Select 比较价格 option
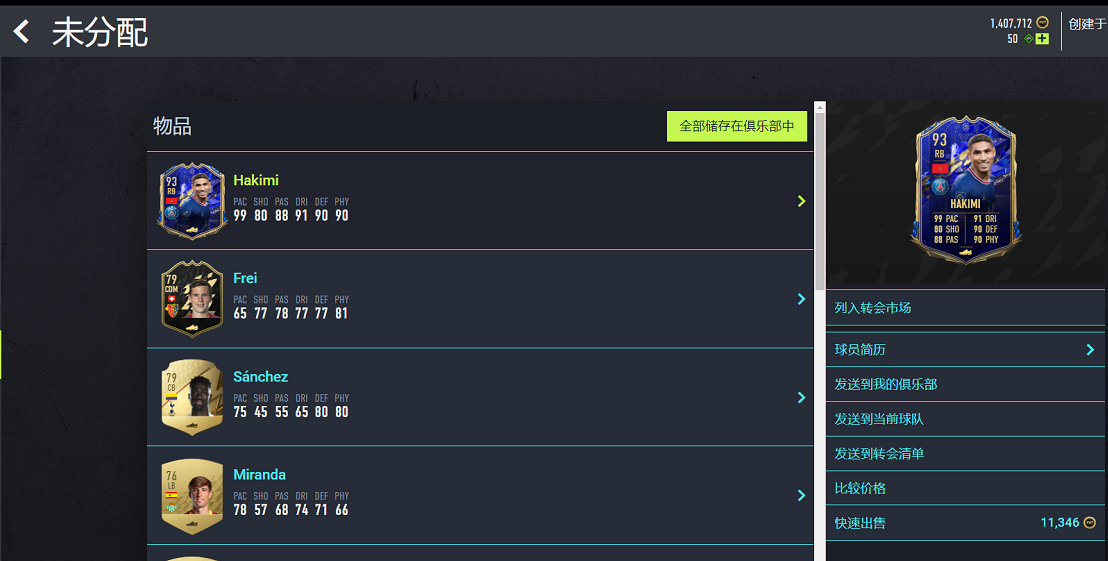The width and height of the screenshot is (1108, 561). [965, 488]
